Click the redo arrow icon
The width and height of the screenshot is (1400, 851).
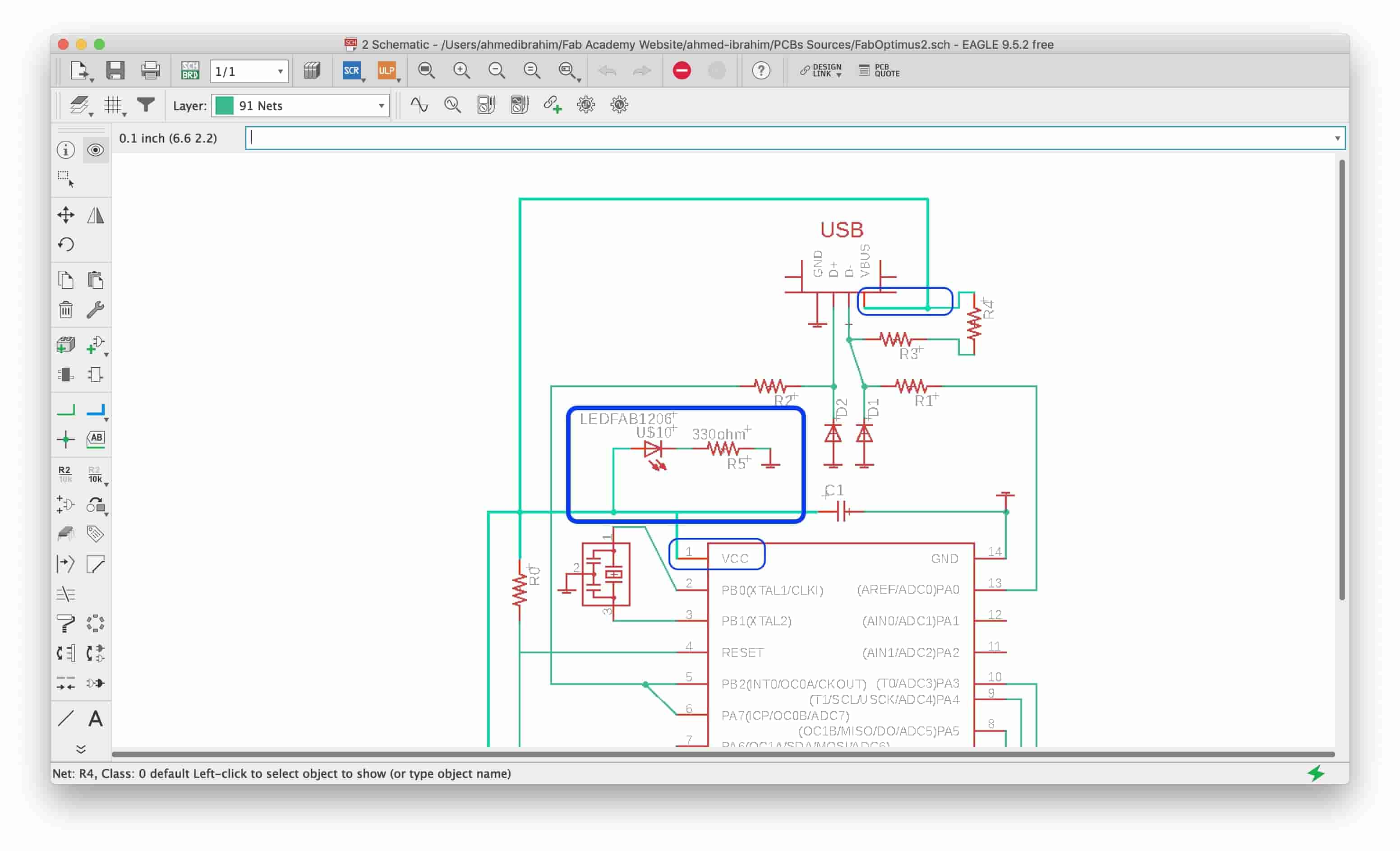pos(642,70)
